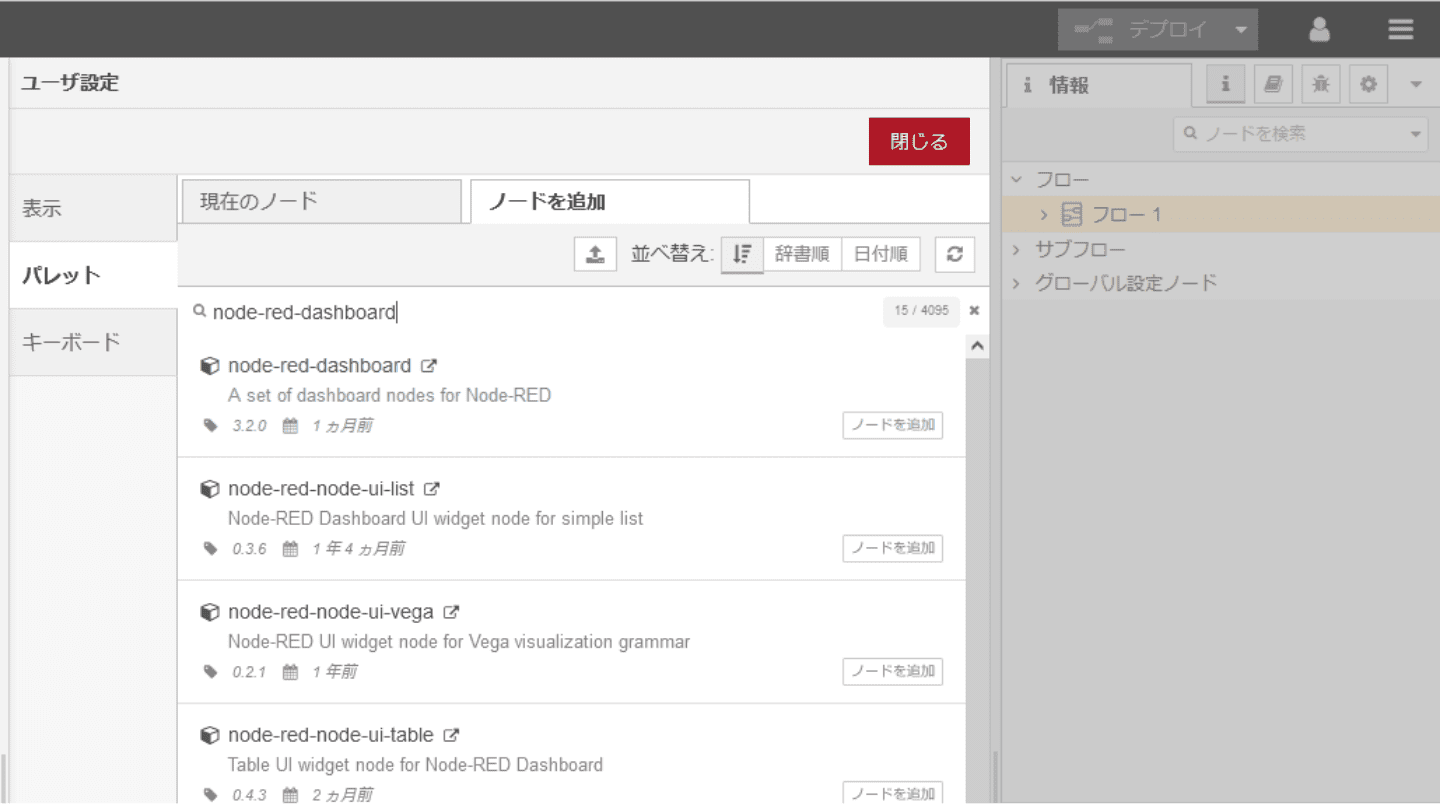The height and width of the screenshot is (804, 1440).
Task: Expand the フロー 1 tree item
Action: [x=1044, y=215]
